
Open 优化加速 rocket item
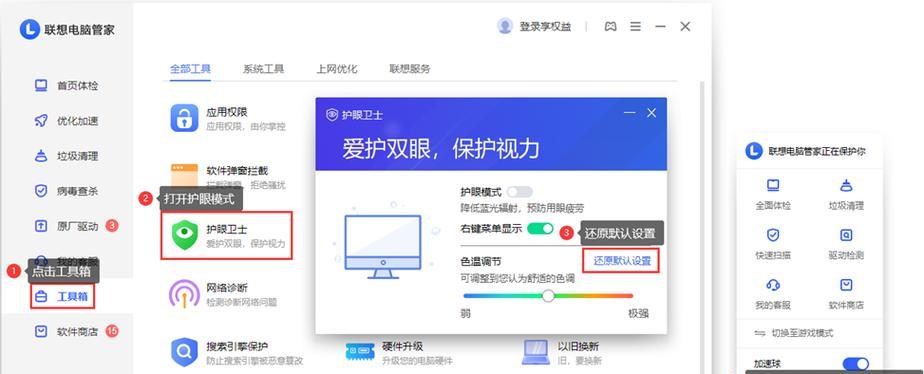[66, 121]
